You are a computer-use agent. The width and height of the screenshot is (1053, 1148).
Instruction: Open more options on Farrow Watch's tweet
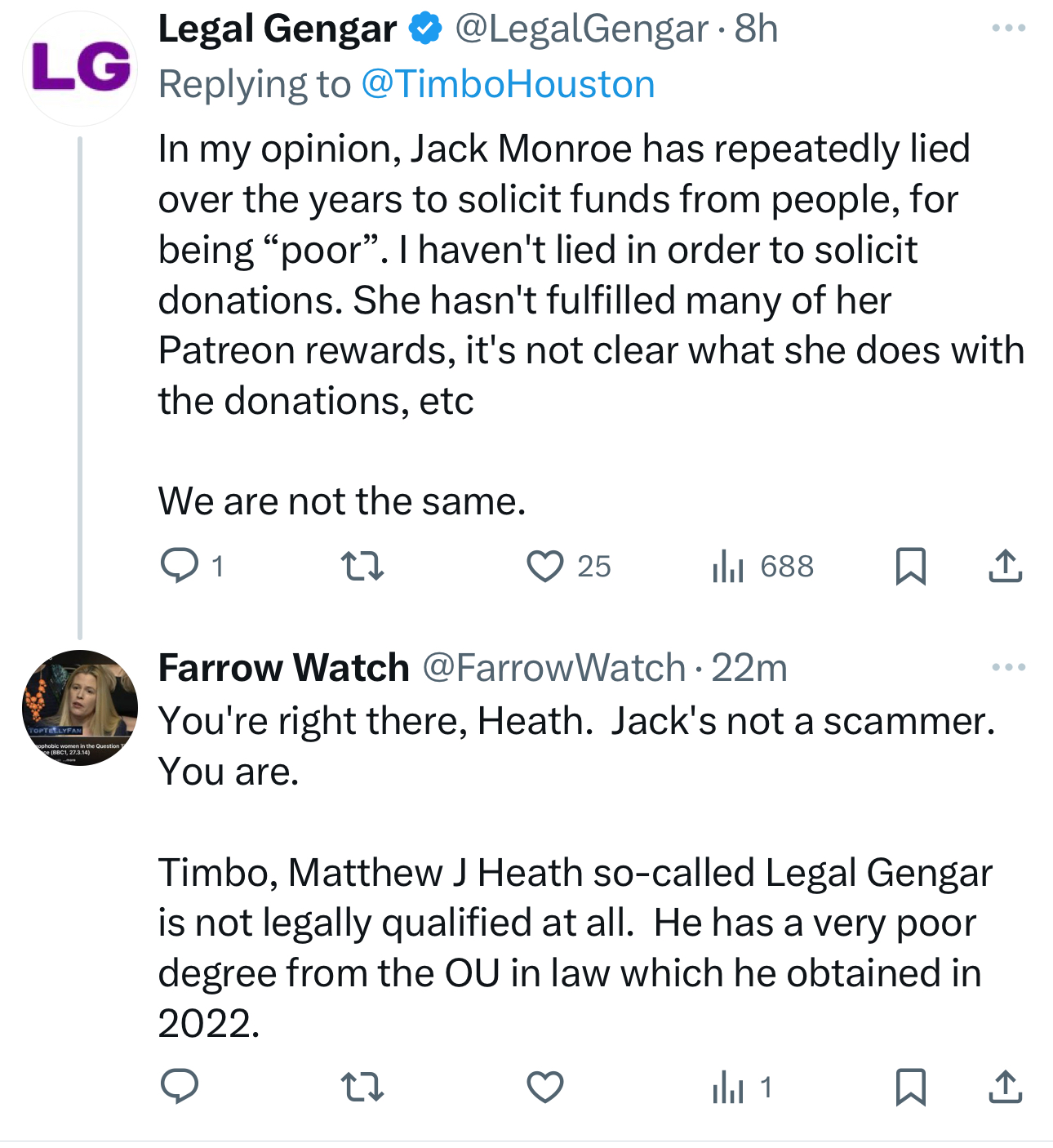pos(1008,668)
